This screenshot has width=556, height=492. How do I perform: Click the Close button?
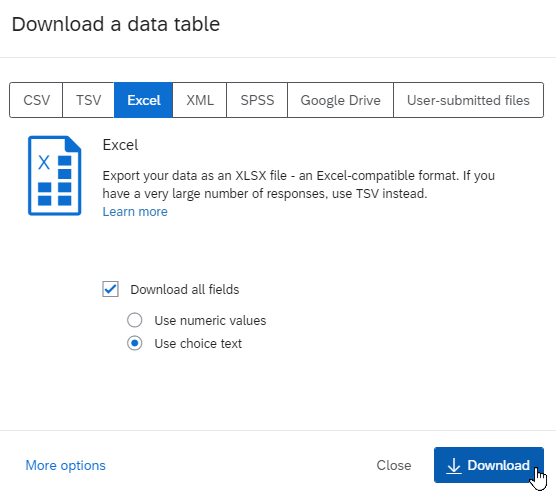tap(394, 465)
